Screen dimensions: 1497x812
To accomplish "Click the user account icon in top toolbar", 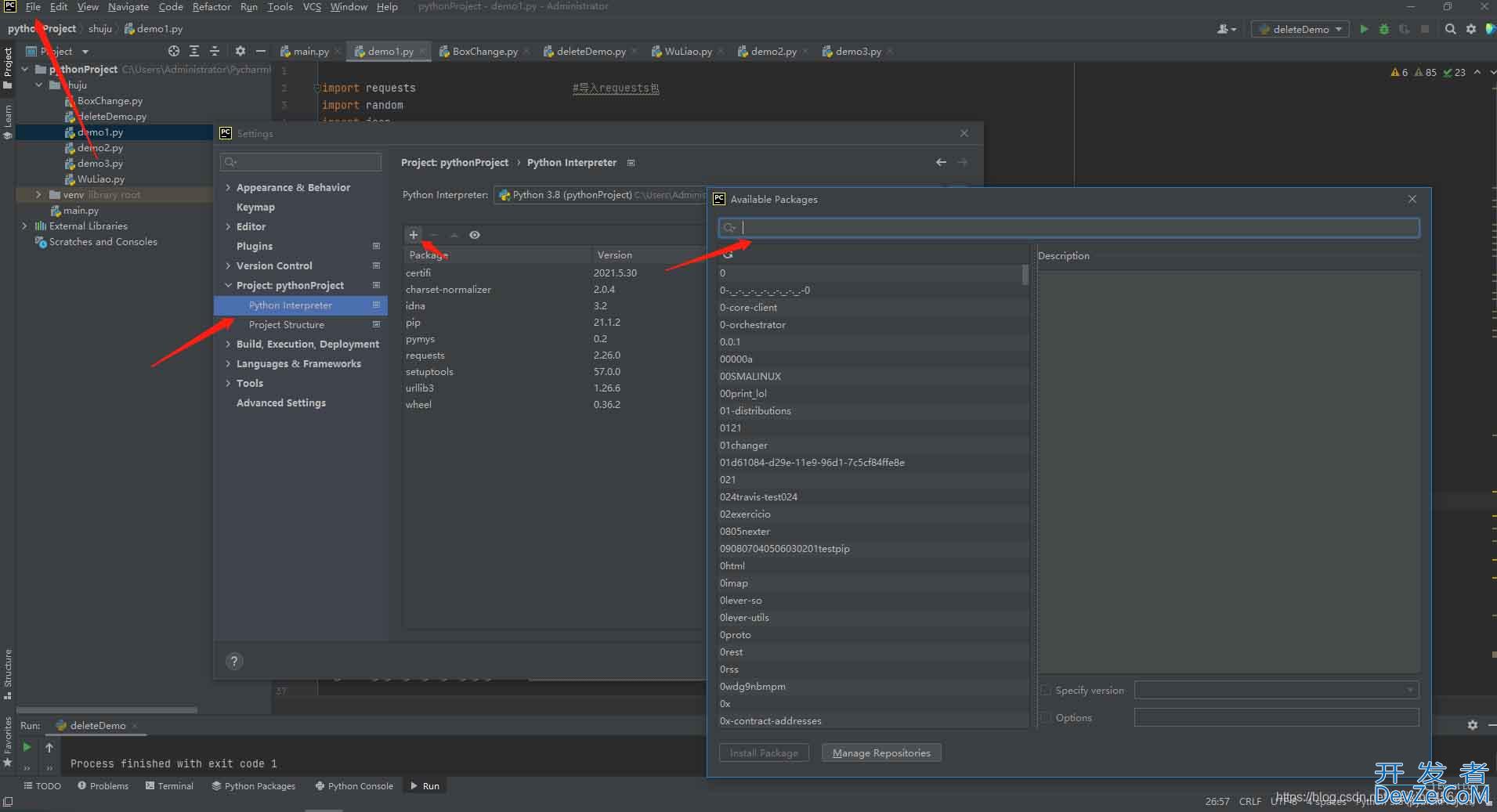I will click(x=1226, y=29).
